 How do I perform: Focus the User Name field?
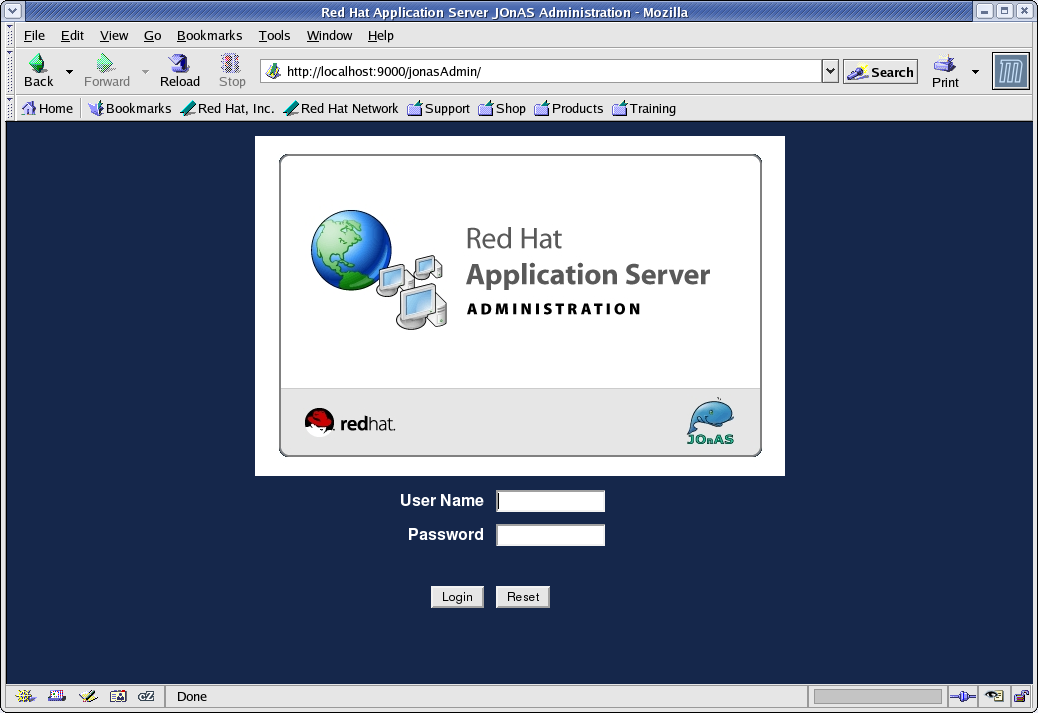551,501
